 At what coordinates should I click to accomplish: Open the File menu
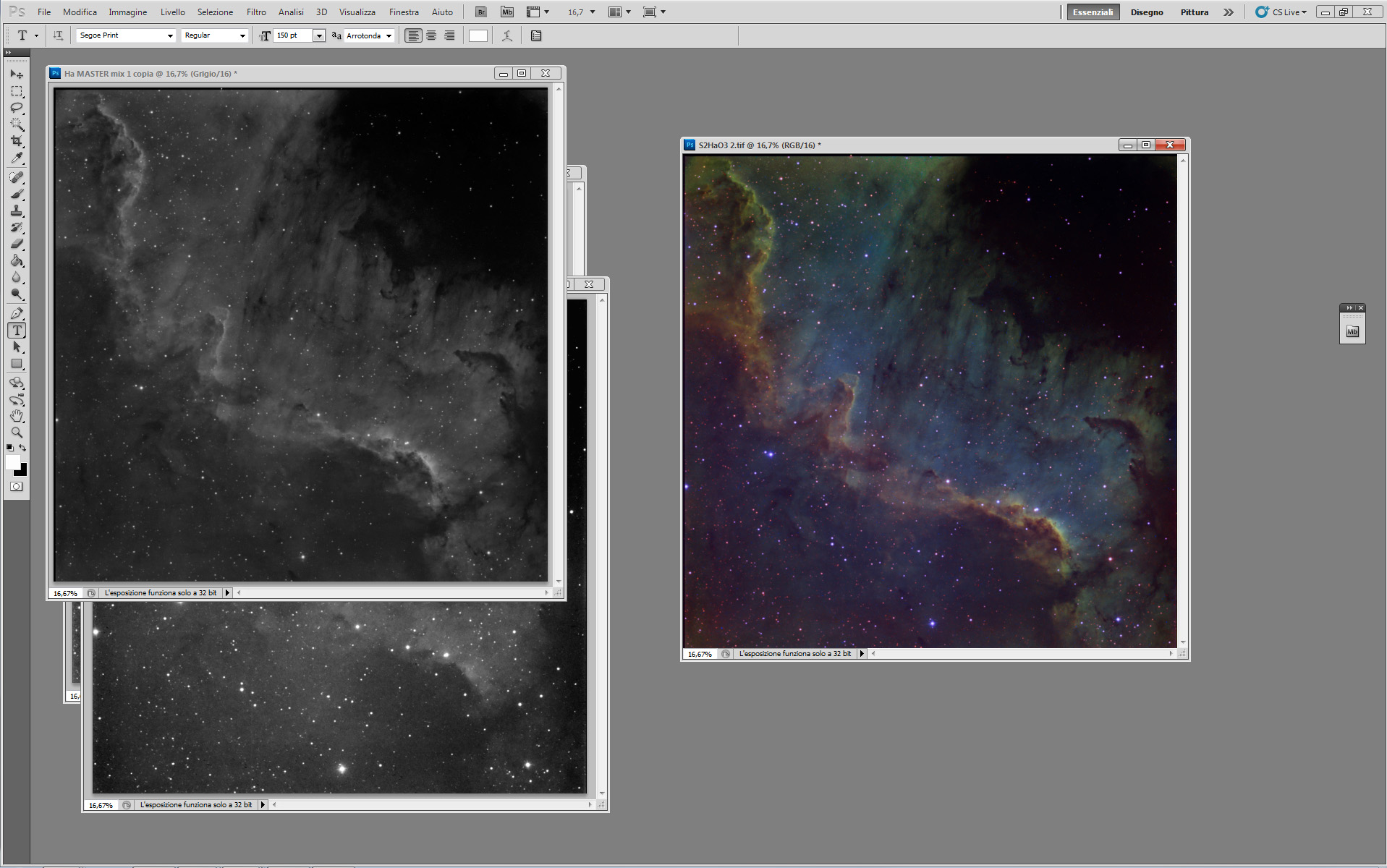tap(44, 12)
